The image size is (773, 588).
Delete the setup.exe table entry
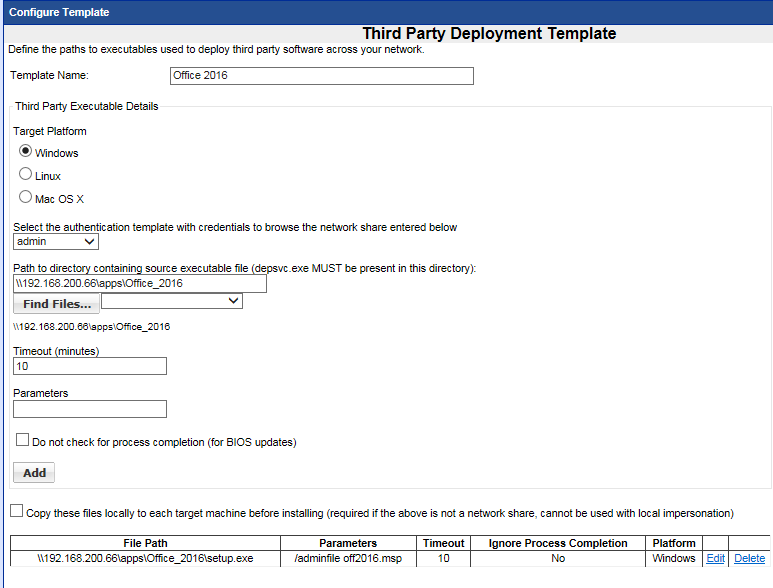tap(749, 559)
